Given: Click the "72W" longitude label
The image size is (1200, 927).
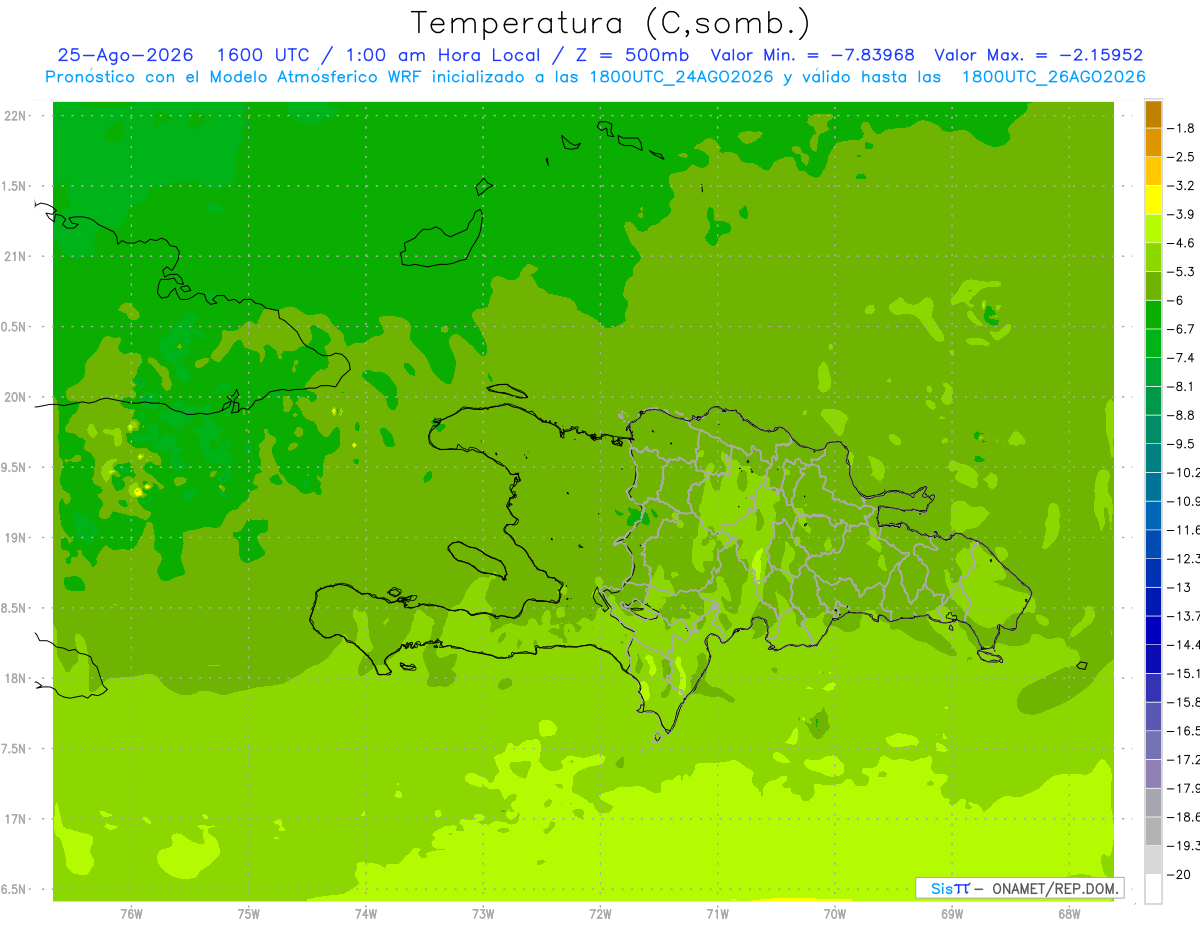Looking at the screenshot, I should tap(600, 913).
